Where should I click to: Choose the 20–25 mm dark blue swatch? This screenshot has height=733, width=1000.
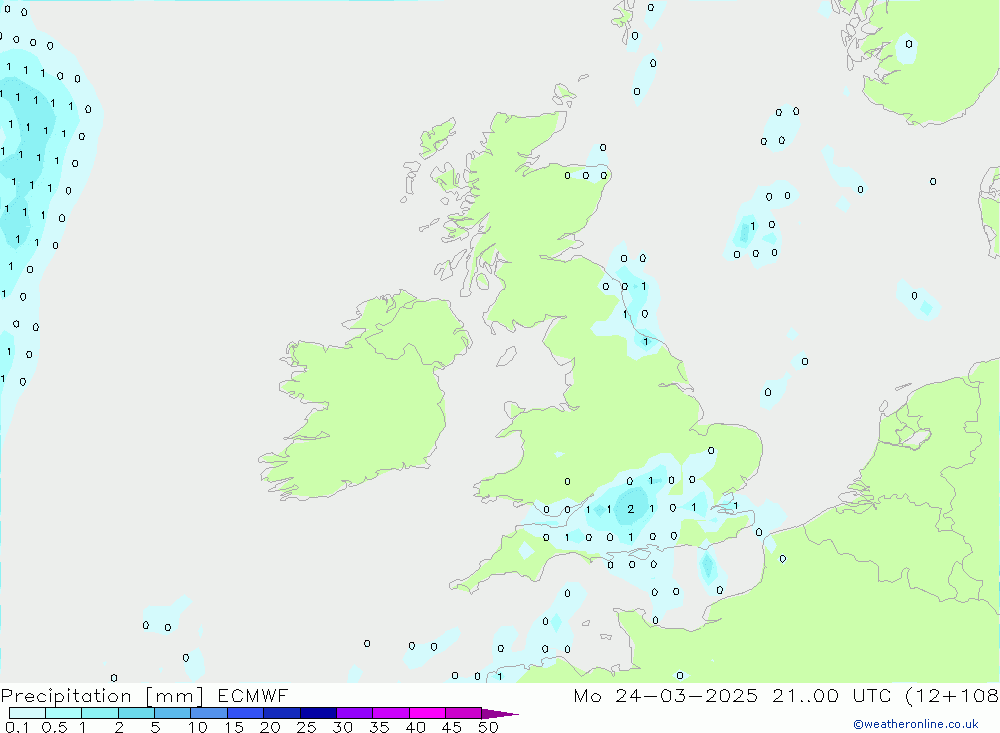[x=282, y=713]
